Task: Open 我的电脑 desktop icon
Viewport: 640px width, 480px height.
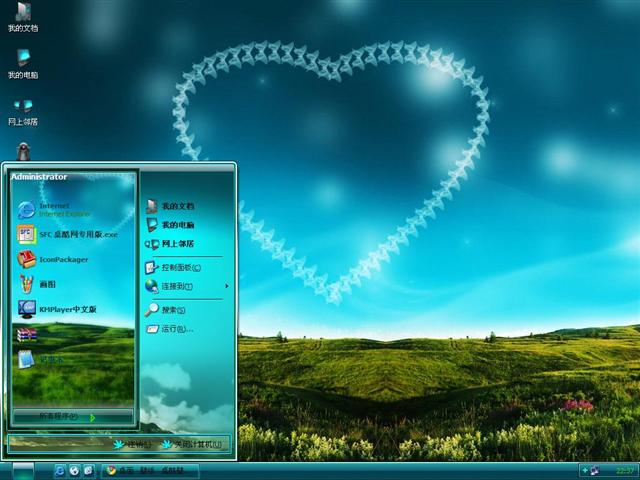Action: coord(23,64)
